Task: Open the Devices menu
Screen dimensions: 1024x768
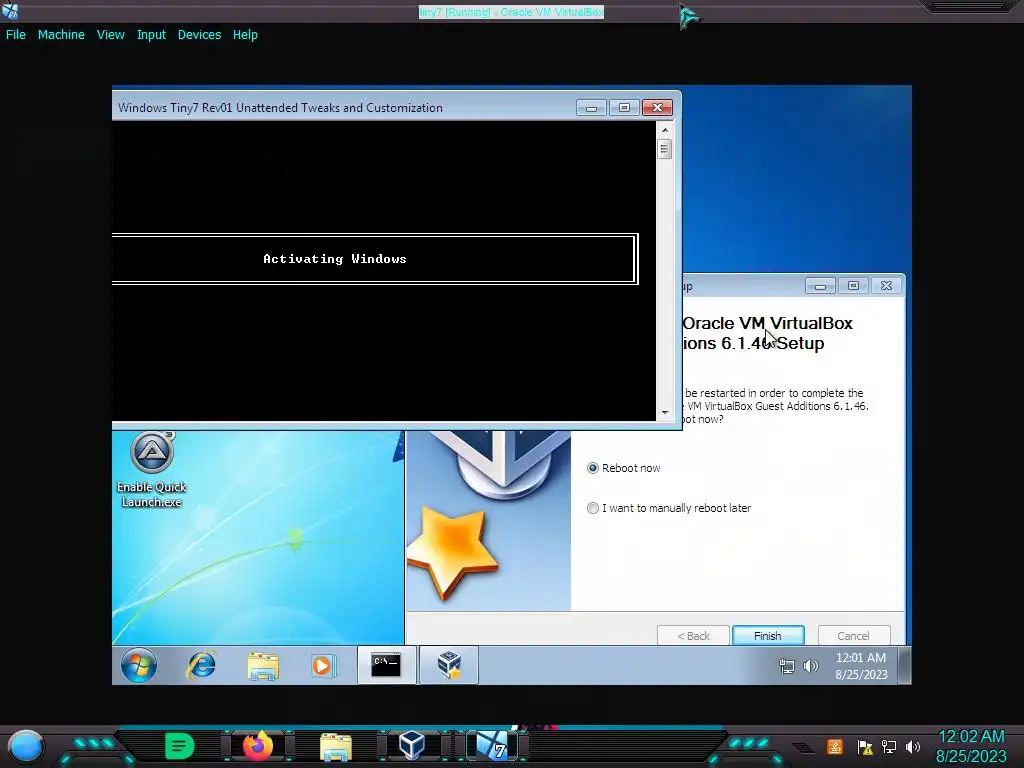Action: 199,35
